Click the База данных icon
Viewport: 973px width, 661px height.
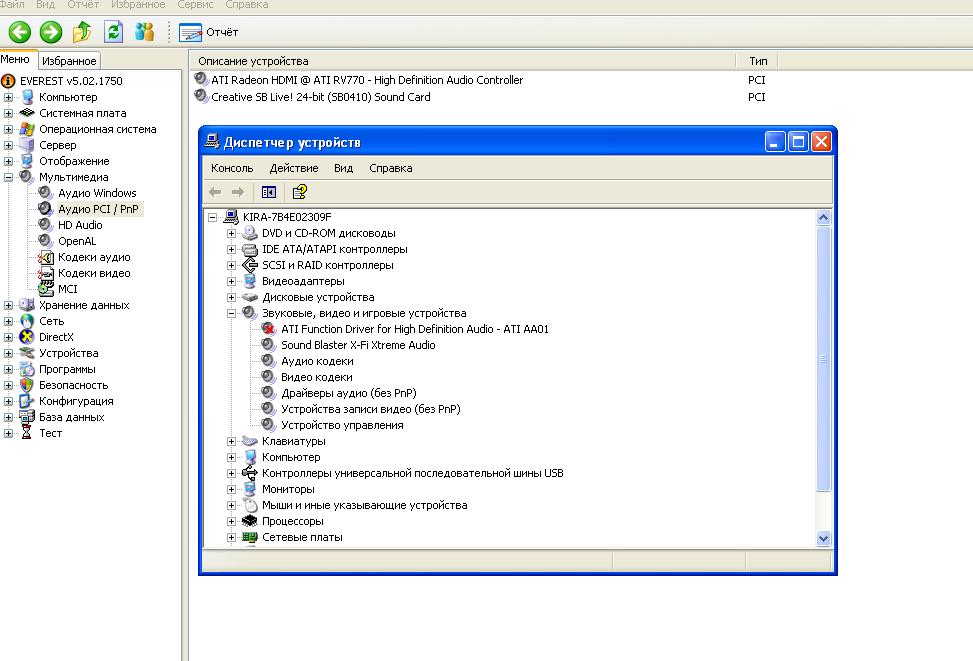coord(27,417)
